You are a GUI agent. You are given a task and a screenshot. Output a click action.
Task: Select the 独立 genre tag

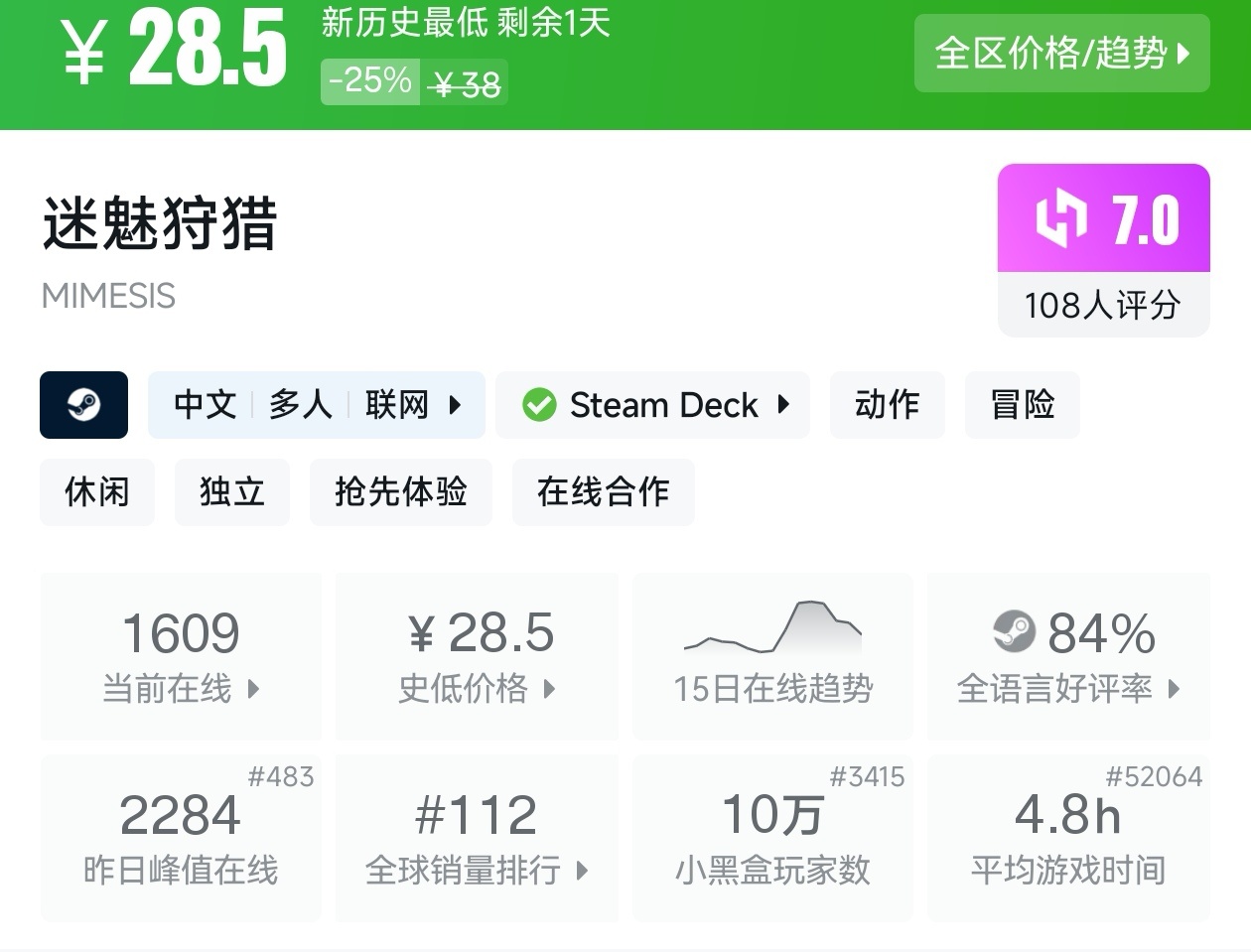(232, 492)
